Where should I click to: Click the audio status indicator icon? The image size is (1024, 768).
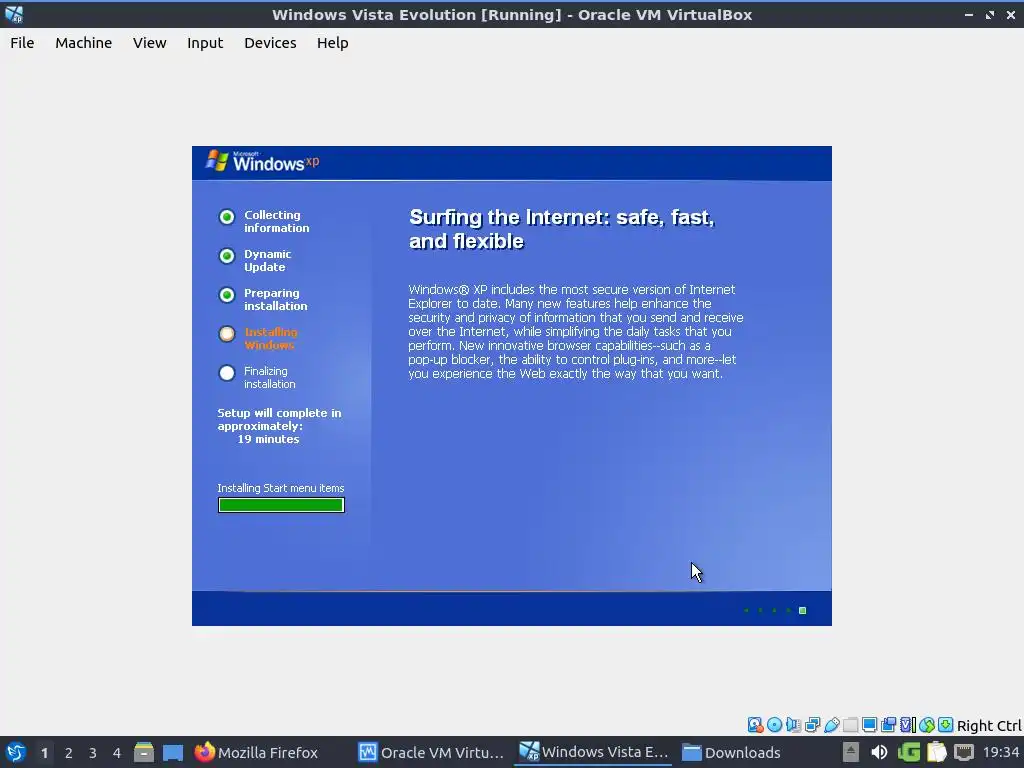pyautogui.click(x=793, y=725)
